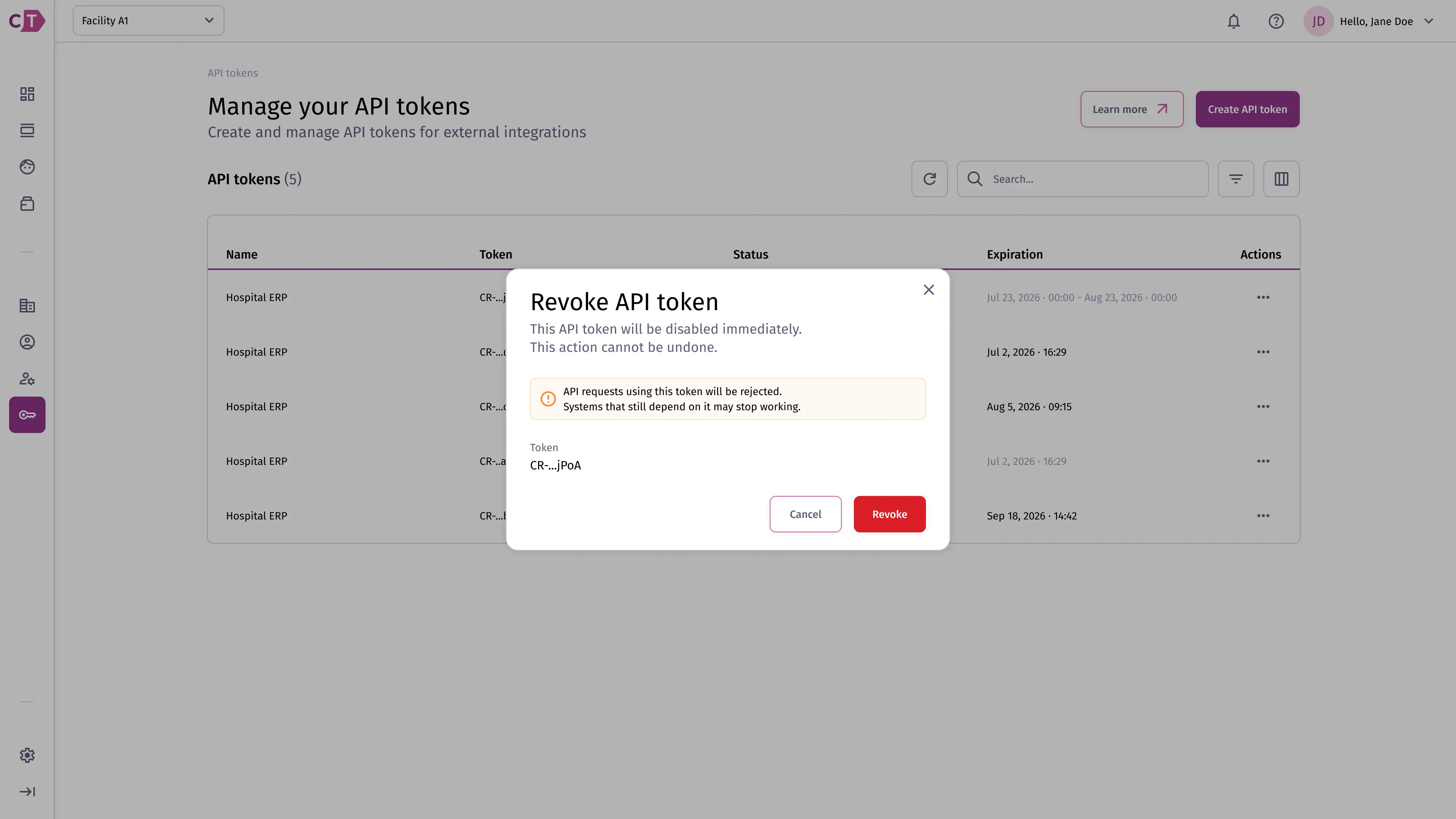Image resolution: width=1456 pixels, height=819 pixels.
Task: Close the Revoke API token dialog
Action: click(x=929, y=290)
